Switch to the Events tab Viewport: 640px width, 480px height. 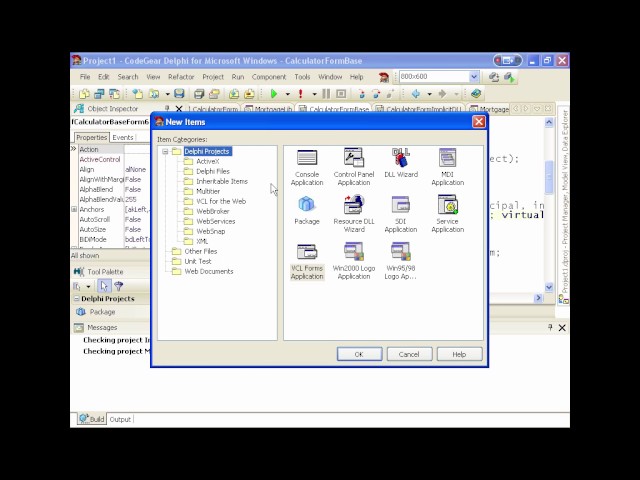[x=123, y=138]
